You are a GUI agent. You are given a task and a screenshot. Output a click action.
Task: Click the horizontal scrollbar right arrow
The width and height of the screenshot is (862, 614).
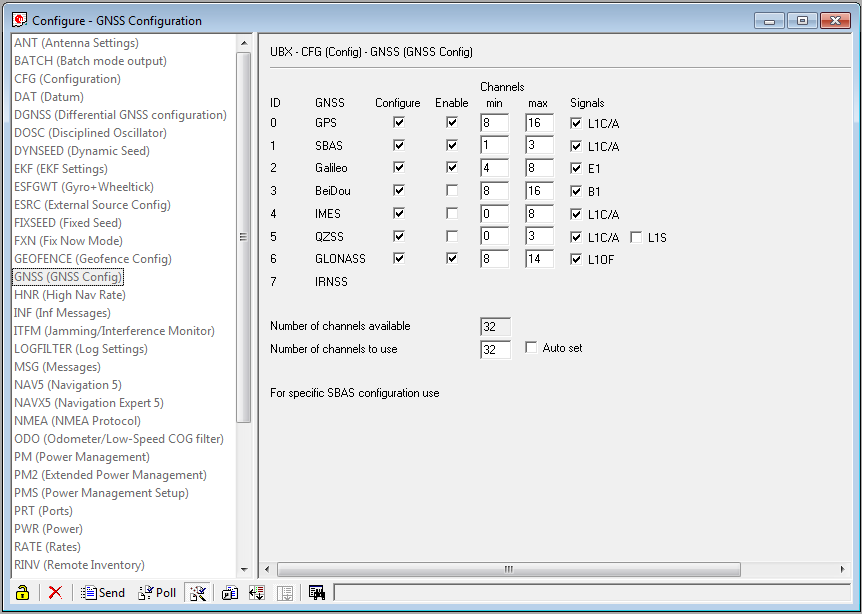pyautogui.click(x=842, y=569)
